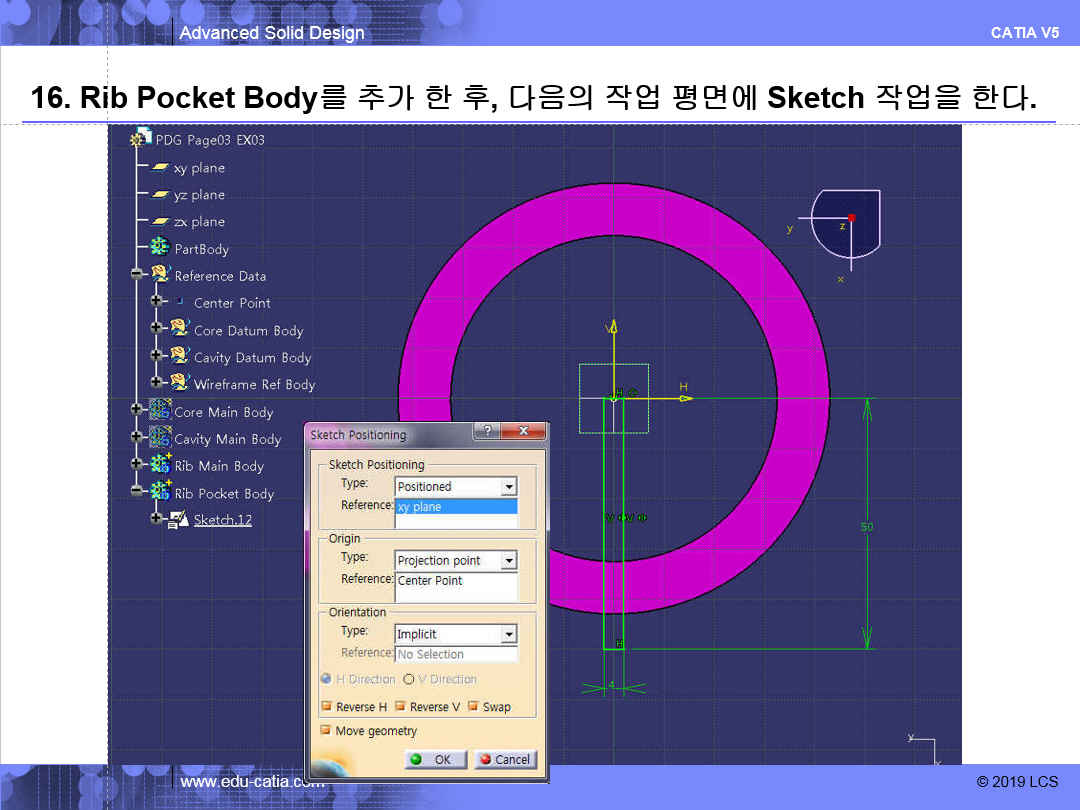Select the Cavity Main Body icon

[160, 438]
